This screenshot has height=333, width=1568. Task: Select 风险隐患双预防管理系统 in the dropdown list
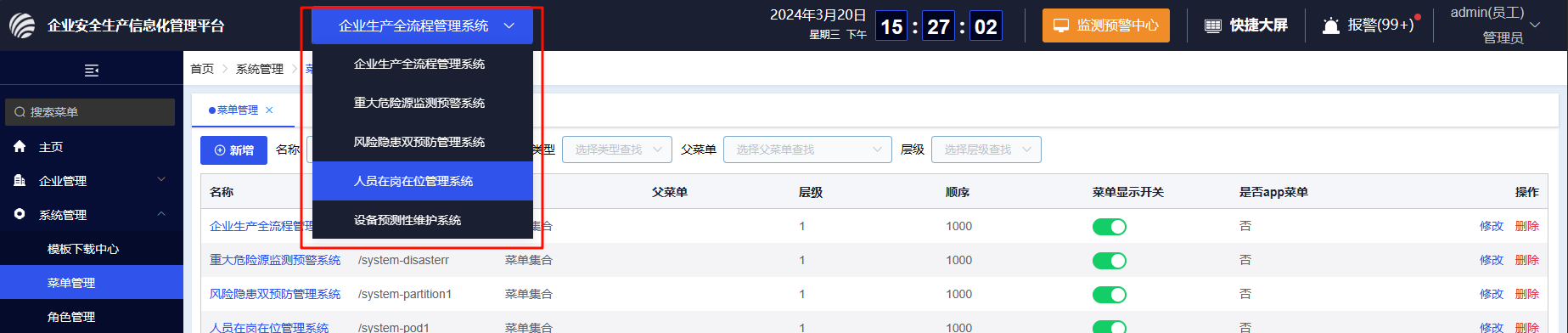tap(422, 142)
